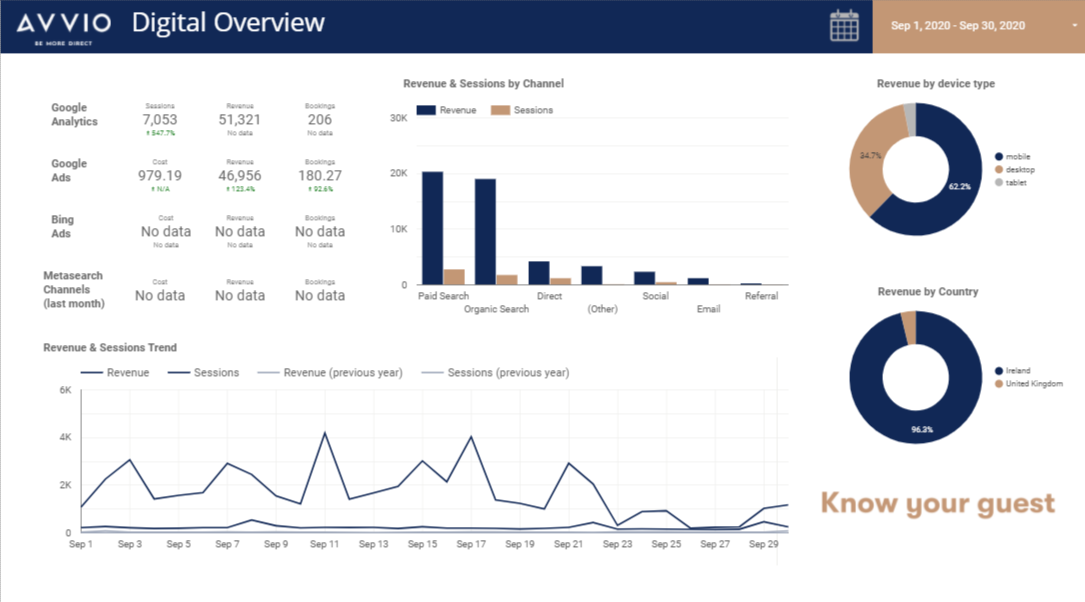Click the Google Analytics Sessions 7,053 scorecard

[x=160, y=119]
